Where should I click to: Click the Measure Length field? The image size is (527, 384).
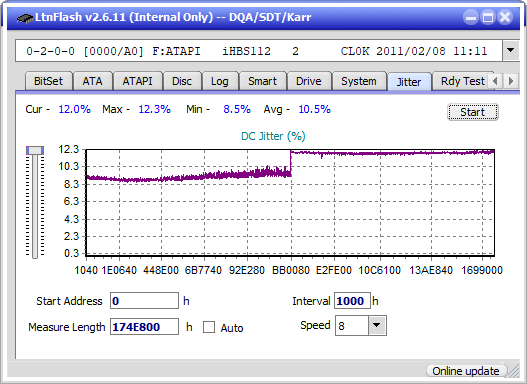pos(145,327)
